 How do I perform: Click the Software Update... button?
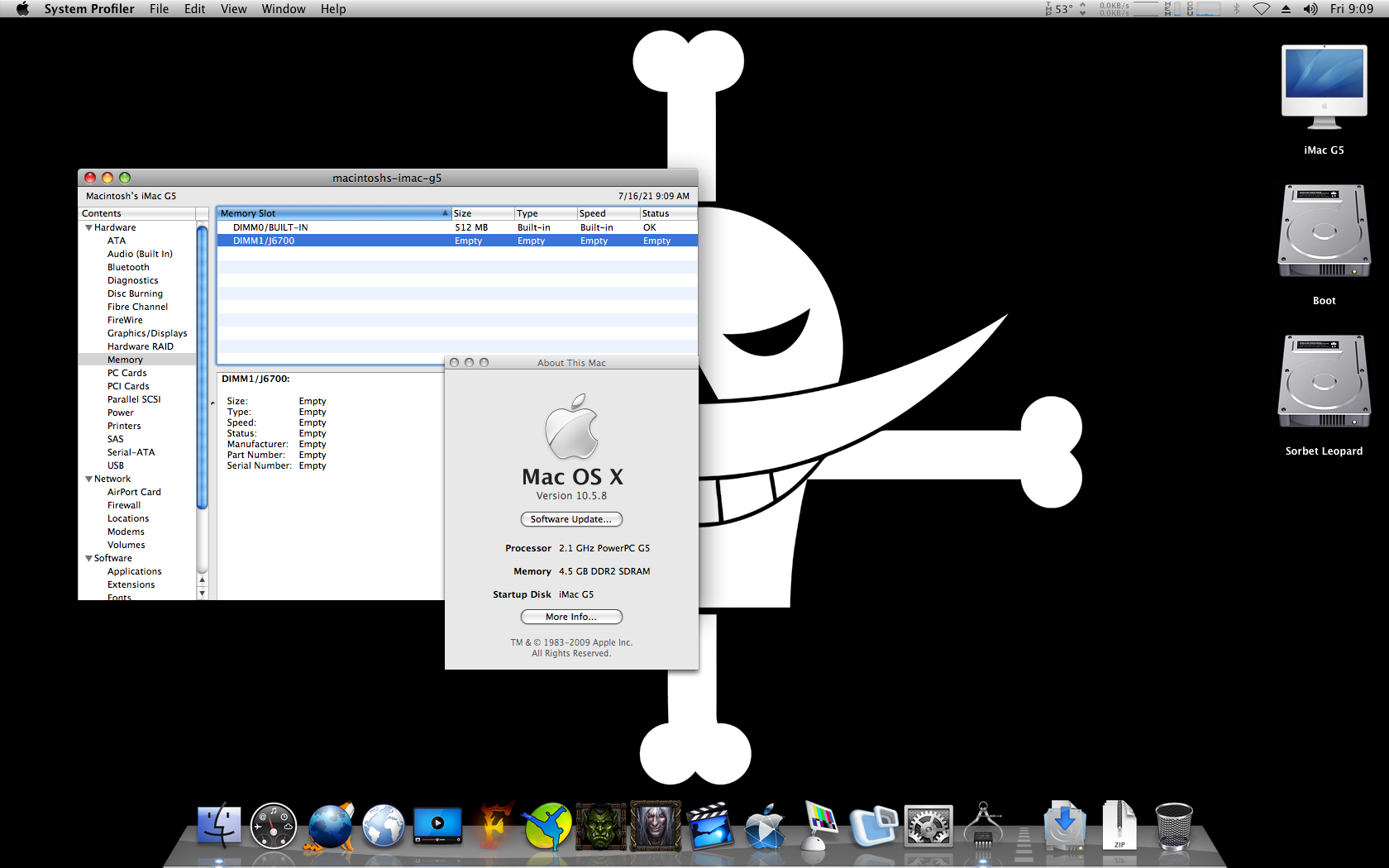tap(571, 519)
